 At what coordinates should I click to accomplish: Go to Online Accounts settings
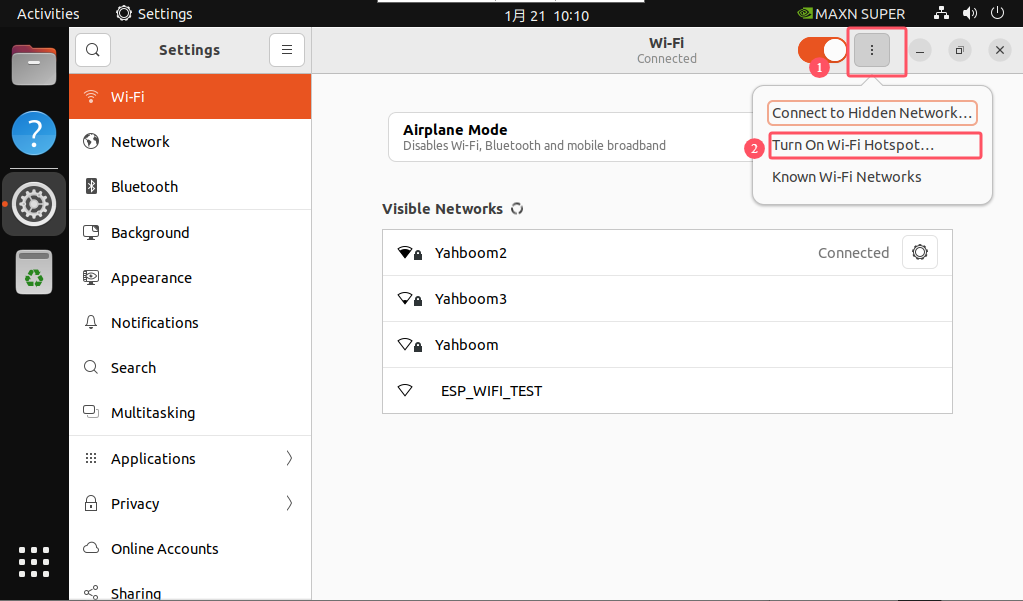190,548
